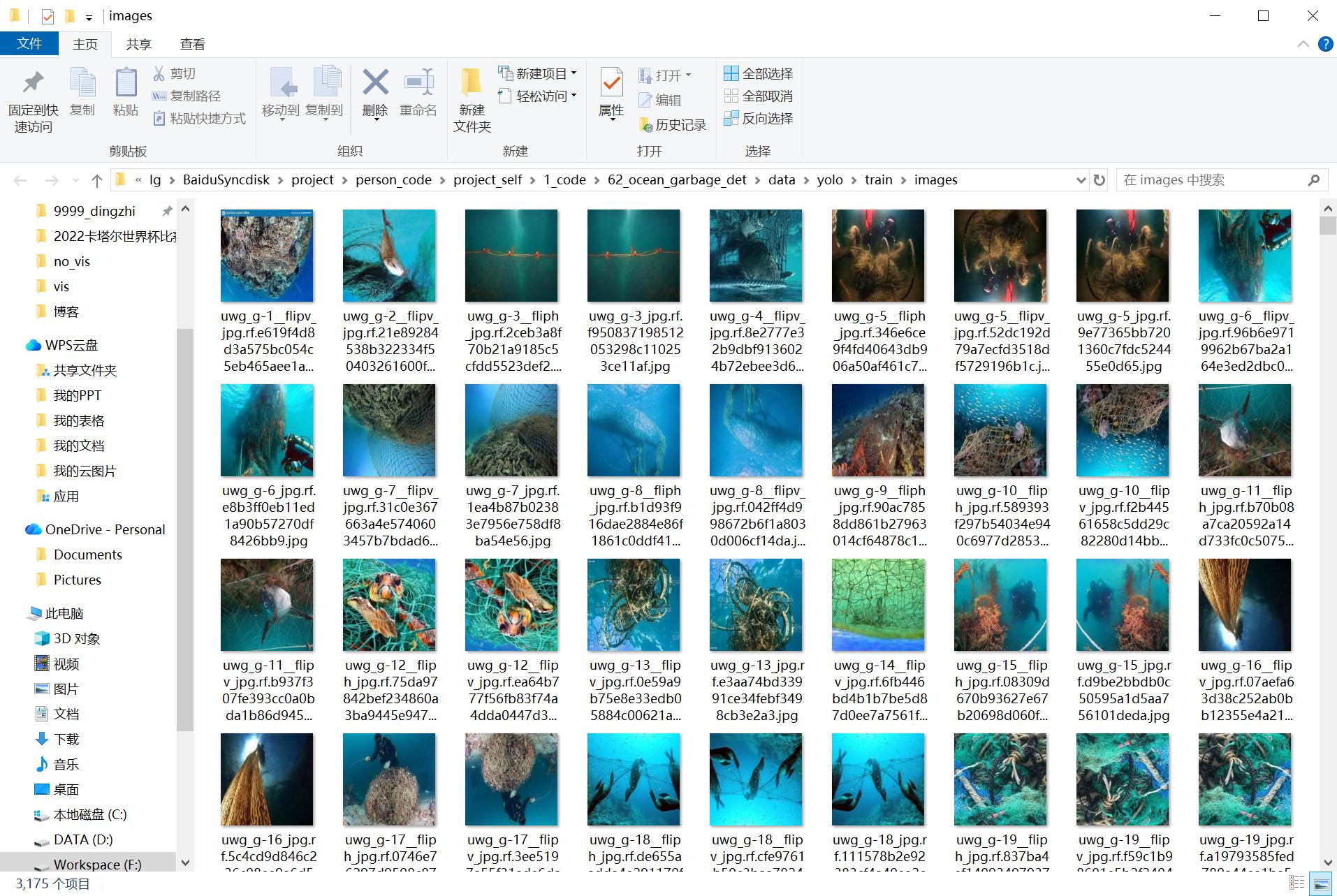Switch to Home (主页) tab

point(85,44)
